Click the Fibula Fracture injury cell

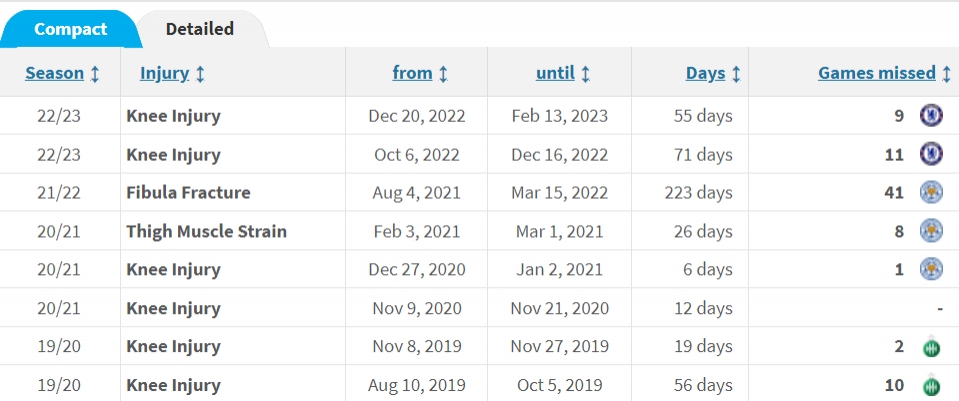(188, 193)
